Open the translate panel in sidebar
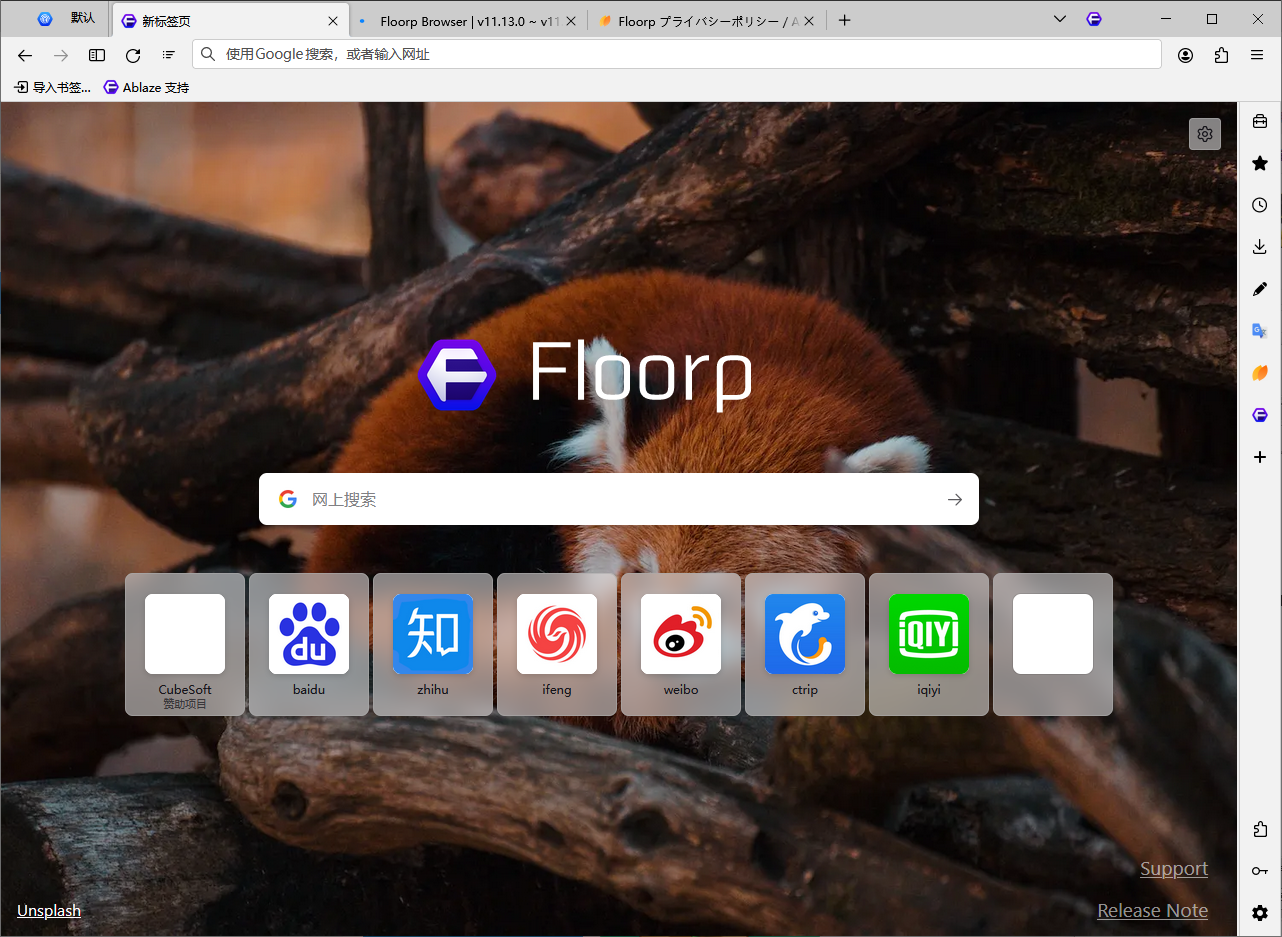 1260,331
